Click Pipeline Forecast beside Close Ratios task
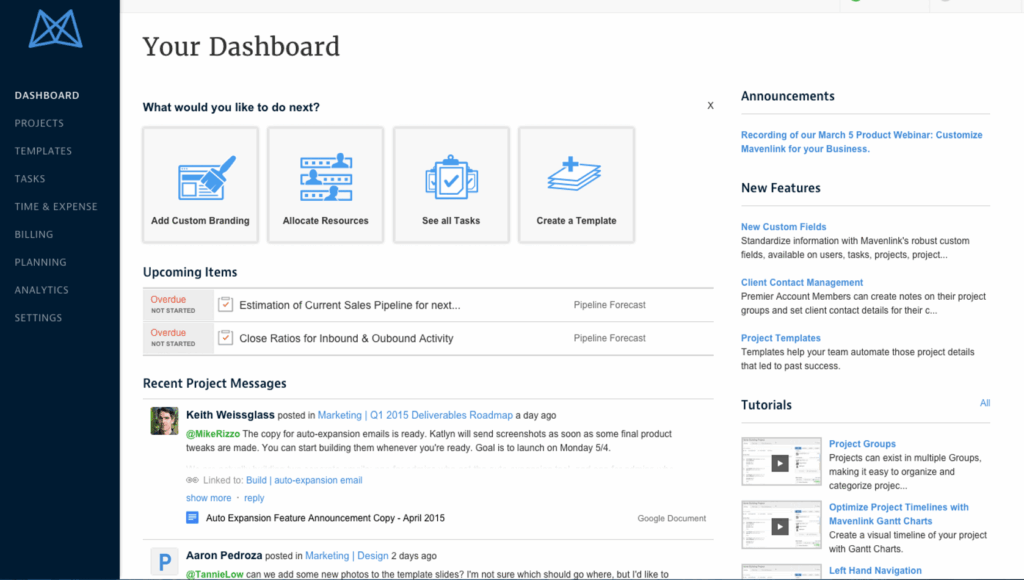The width and height of the screenshot is (1024, 580). point(609,338)
